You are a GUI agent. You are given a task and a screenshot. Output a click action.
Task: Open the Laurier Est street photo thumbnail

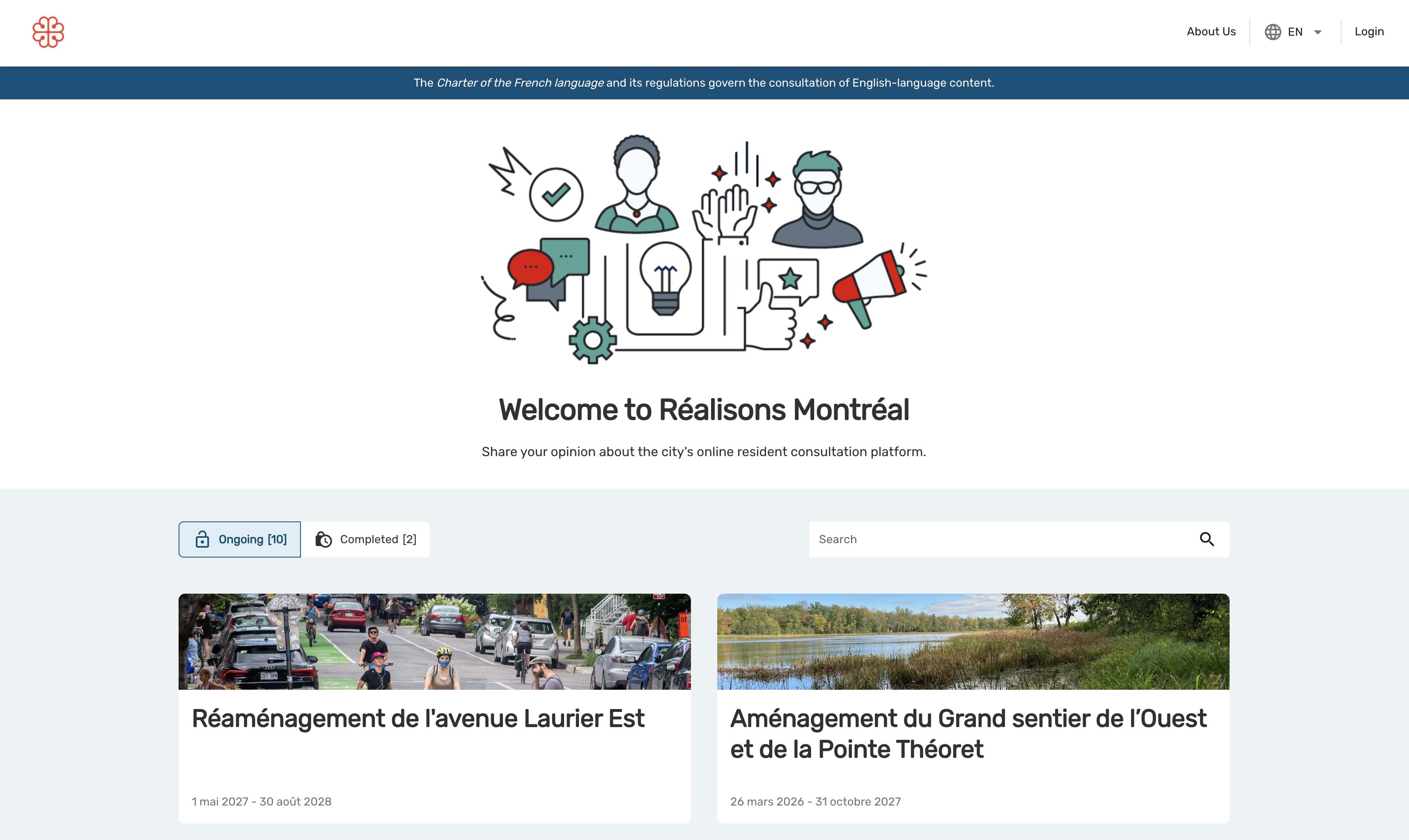coord(435,641)
